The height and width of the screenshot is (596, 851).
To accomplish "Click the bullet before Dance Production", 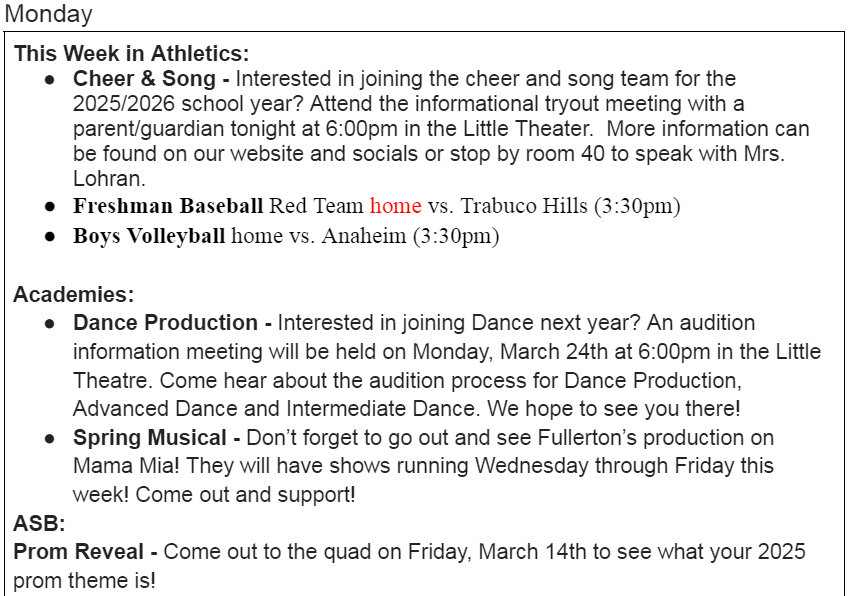I will tap(50, 325).
